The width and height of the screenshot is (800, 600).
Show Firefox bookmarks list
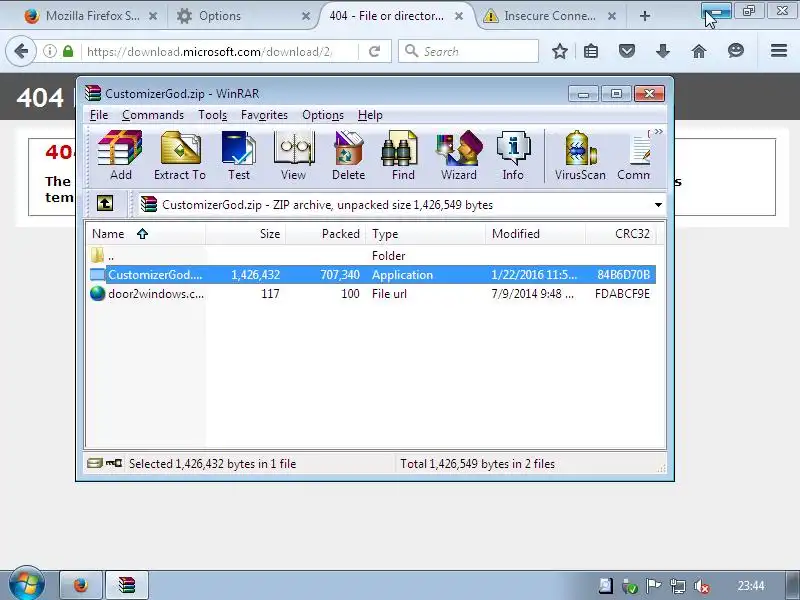click(591, 51)
